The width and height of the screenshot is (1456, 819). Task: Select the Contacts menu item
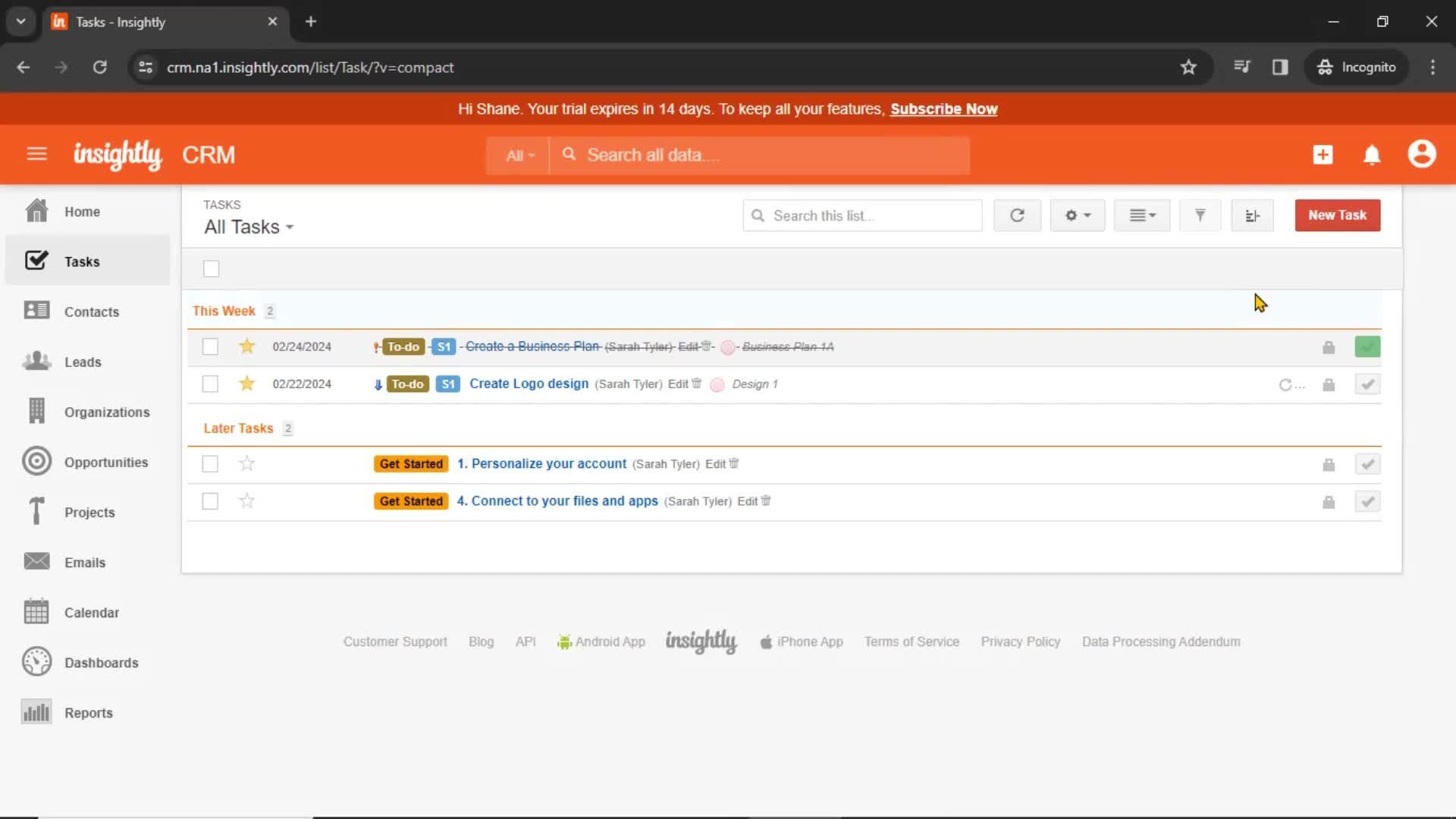click(x=92, y=311)
